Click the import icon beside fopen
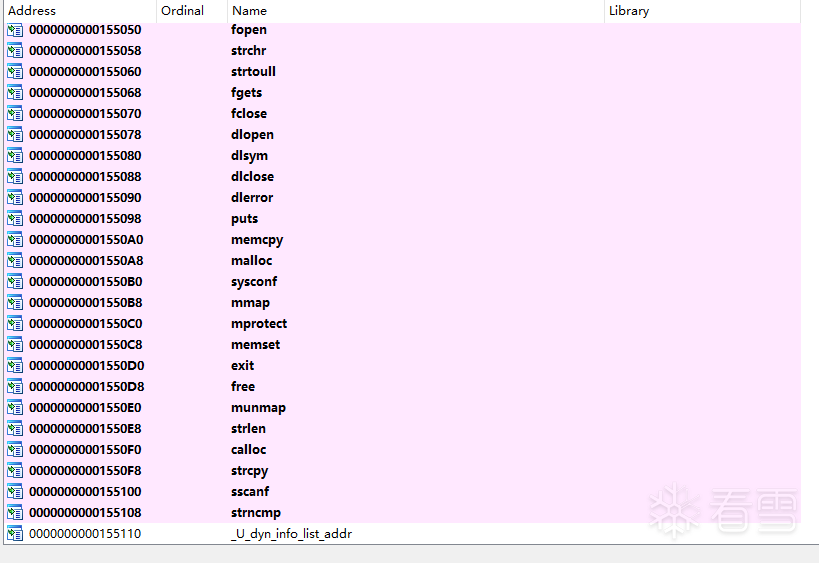Screen dimensions: 819x563 (15, 30)
